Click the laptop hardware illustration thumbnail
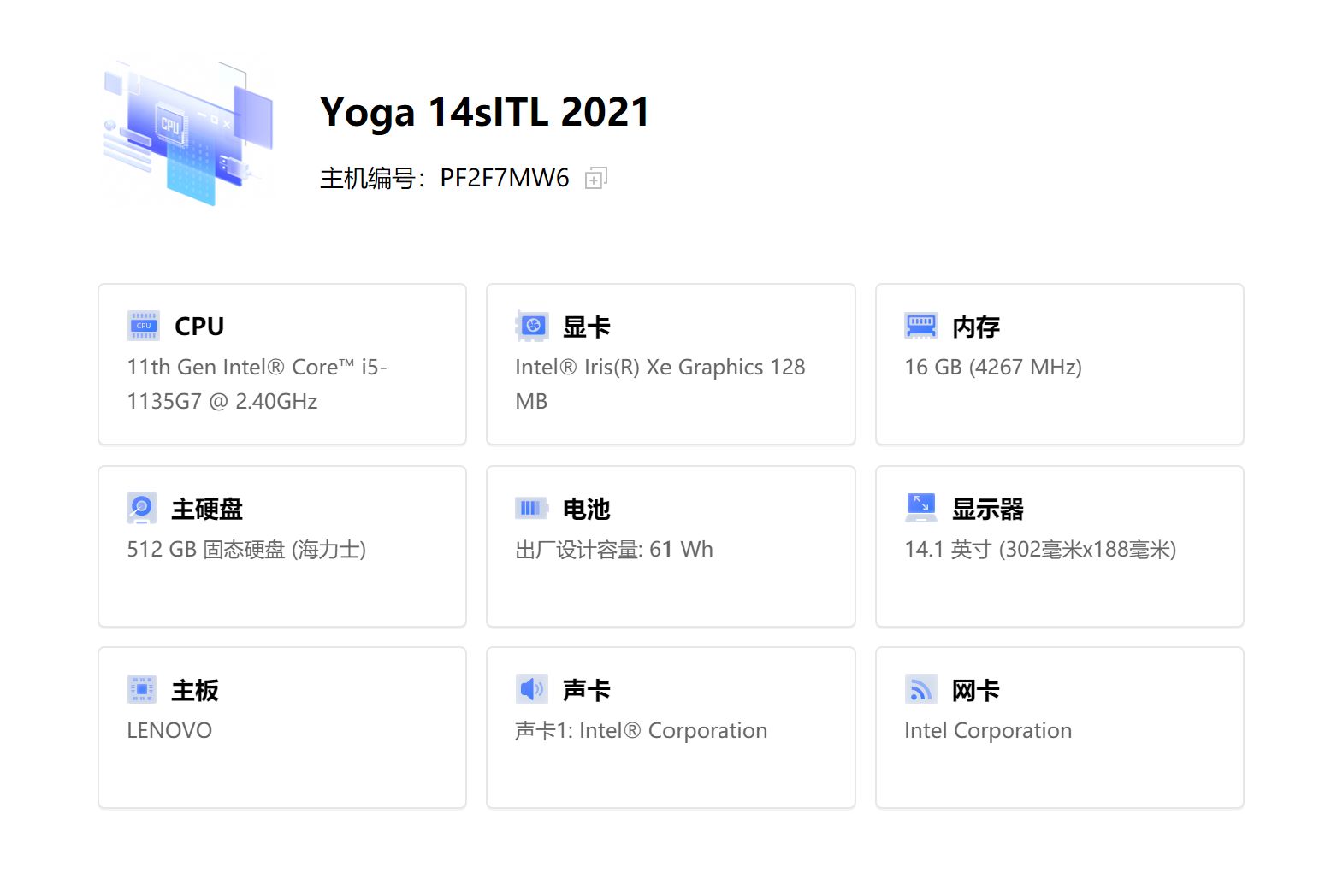This screenshot has height=896, width=1331. click(186, 130)
